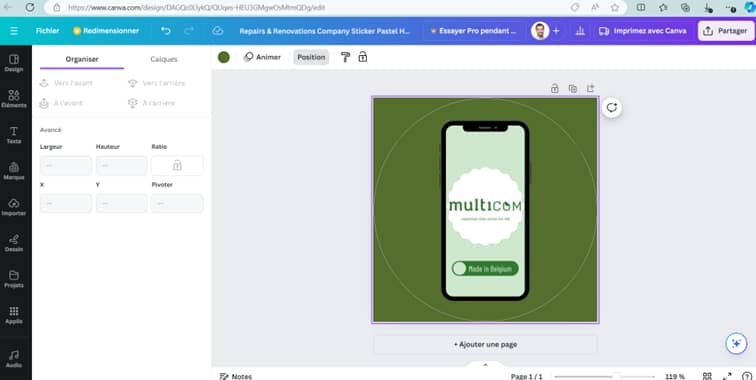Image resolution: width=756 pixels, height=380 pixels.
Task: Redo the last action
Action: coord(189,31)
